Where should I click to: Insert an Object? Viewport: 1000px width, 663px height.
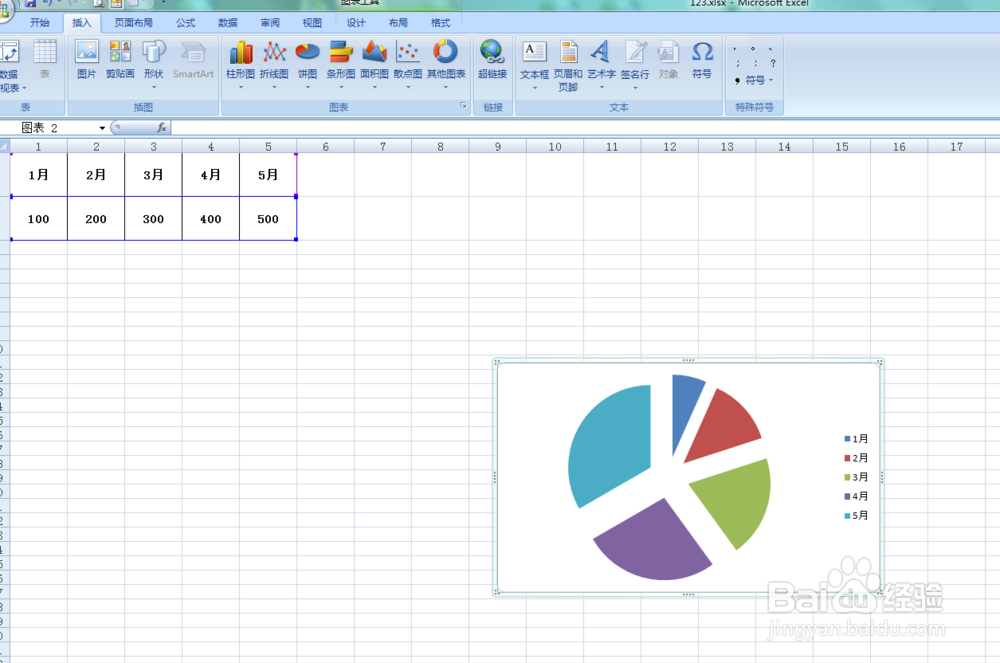pyautogui.click(x=668, y=59)
